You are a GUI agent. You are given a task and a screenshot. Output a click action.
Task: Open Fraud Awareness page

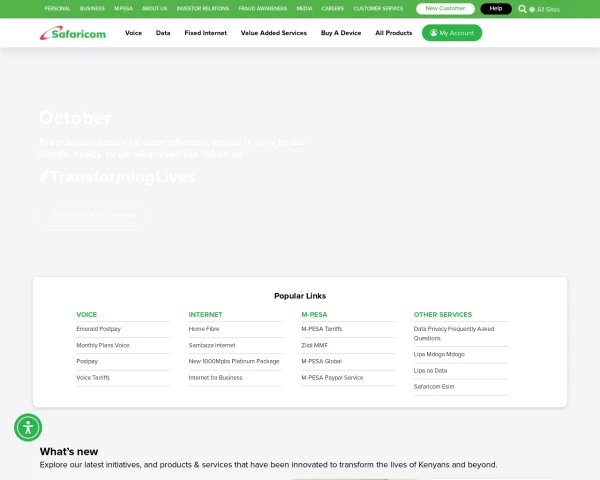[263, 8]
